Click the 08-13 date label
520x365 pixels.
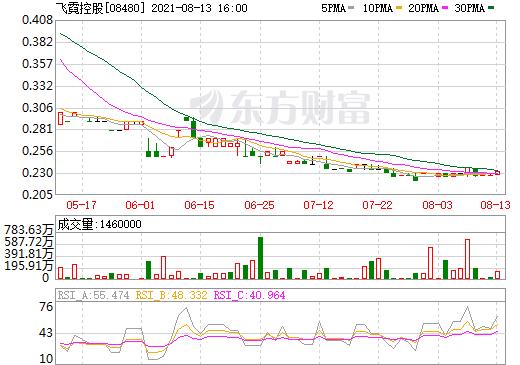[x=496, y=205]
